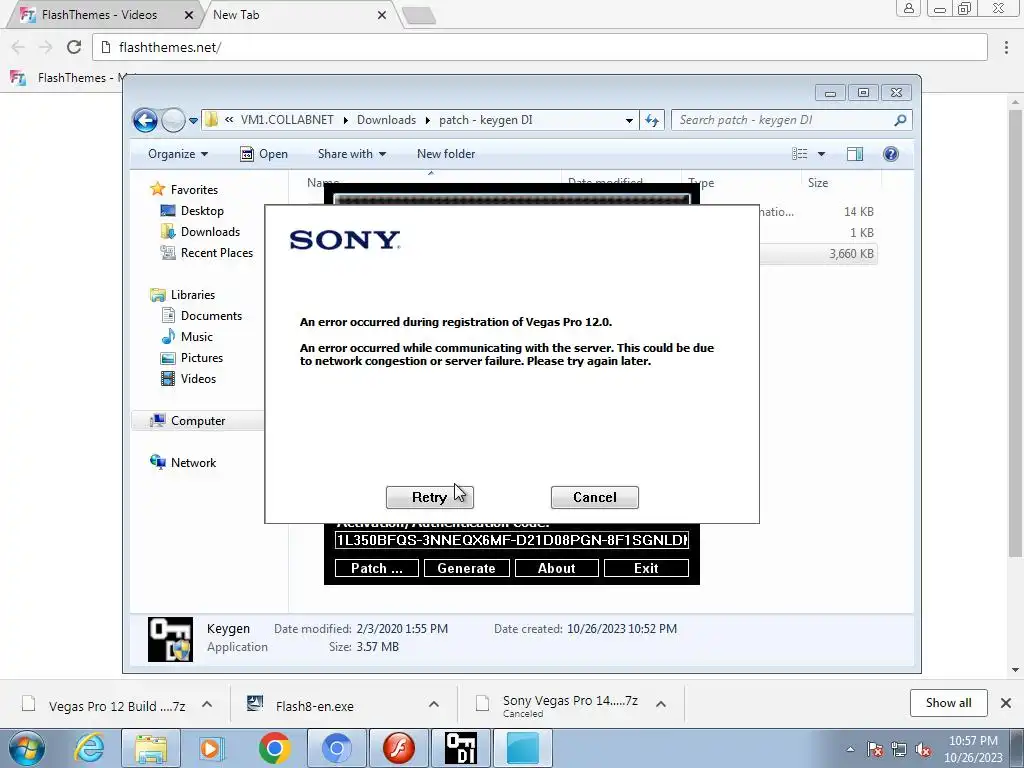1024x768 pixels.
Task: Open Downloads in the Favorites list
Action: coord(210,232)
